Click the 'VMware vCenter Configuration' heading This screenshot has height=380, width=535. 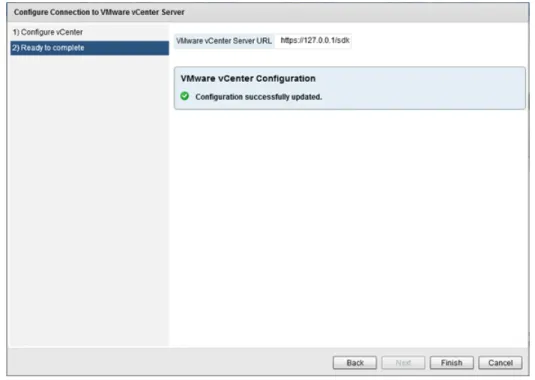(x=248, y=78)
